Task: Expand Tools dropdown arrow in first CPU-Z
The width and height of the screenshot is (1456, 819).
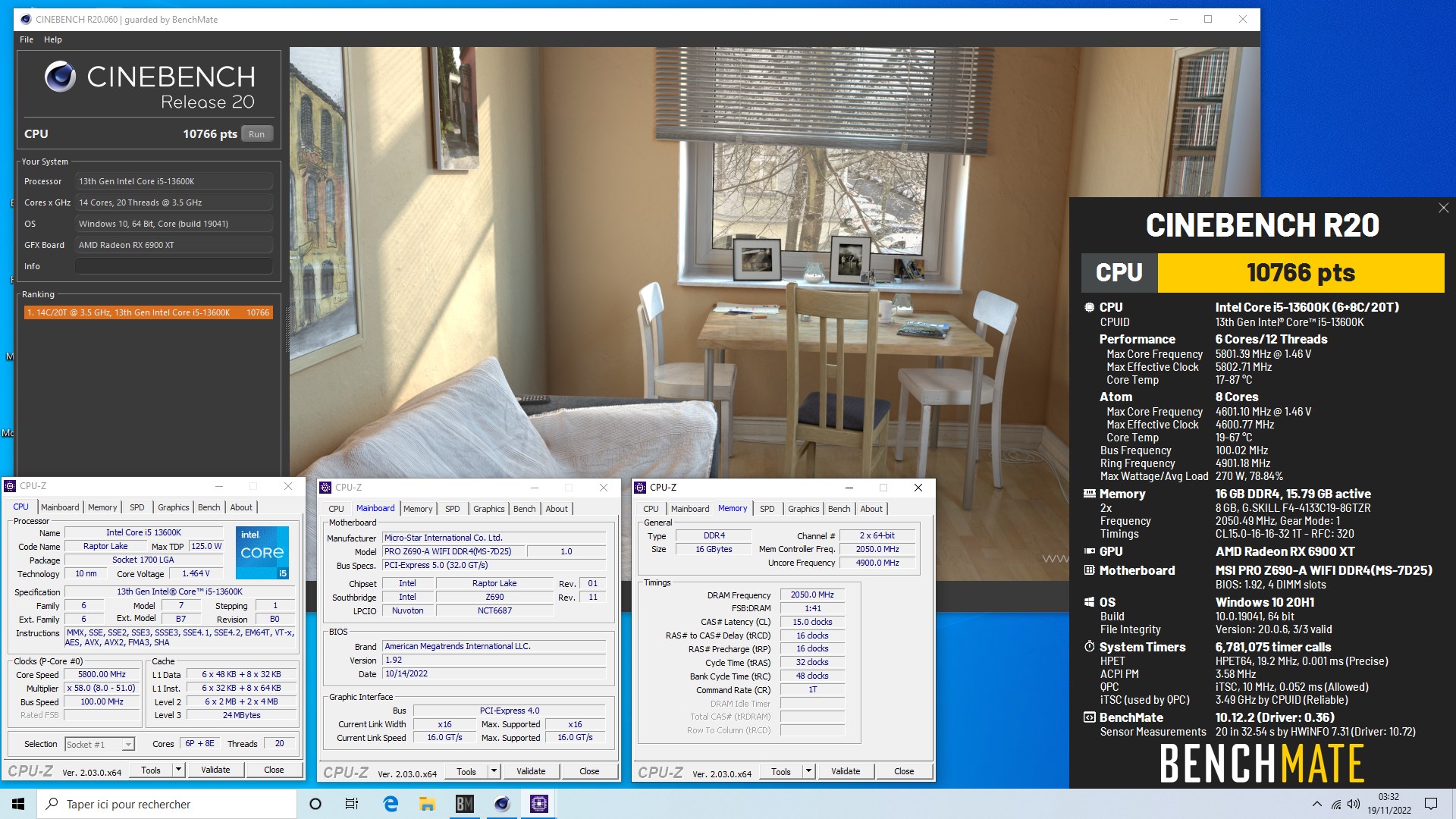Action: click(x=179, y=770)
